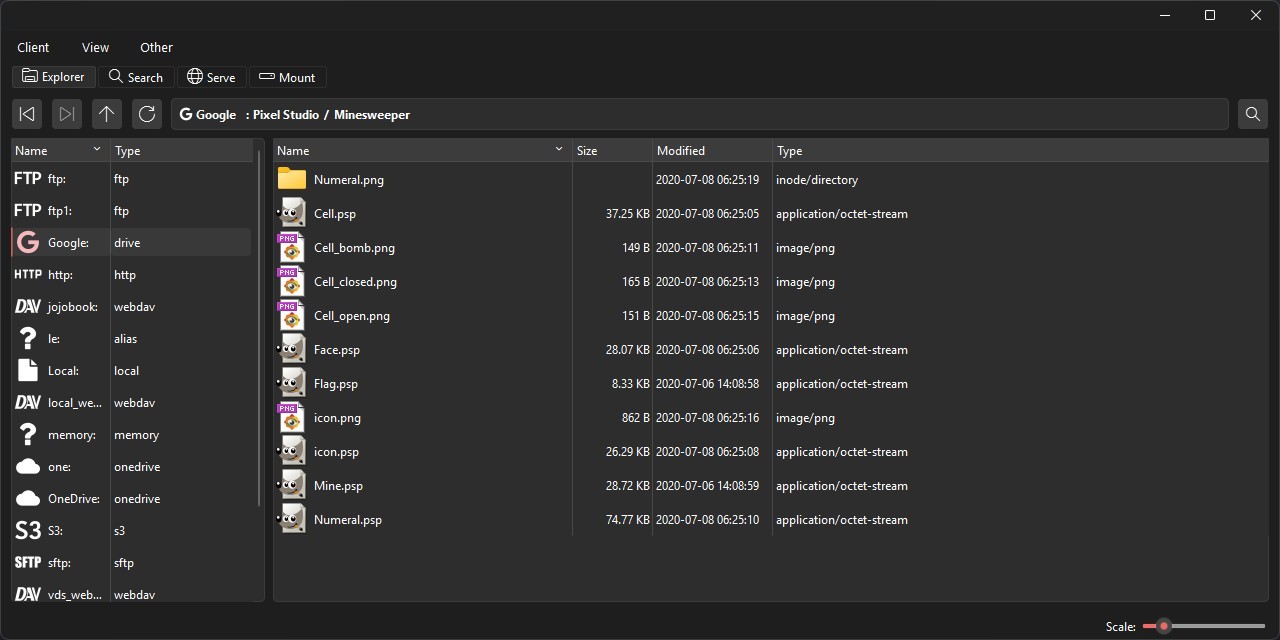The height and width of the screenshot is (640, 1280).
Task: Click the onedrive type for one:
Action: tap(137, 467)
